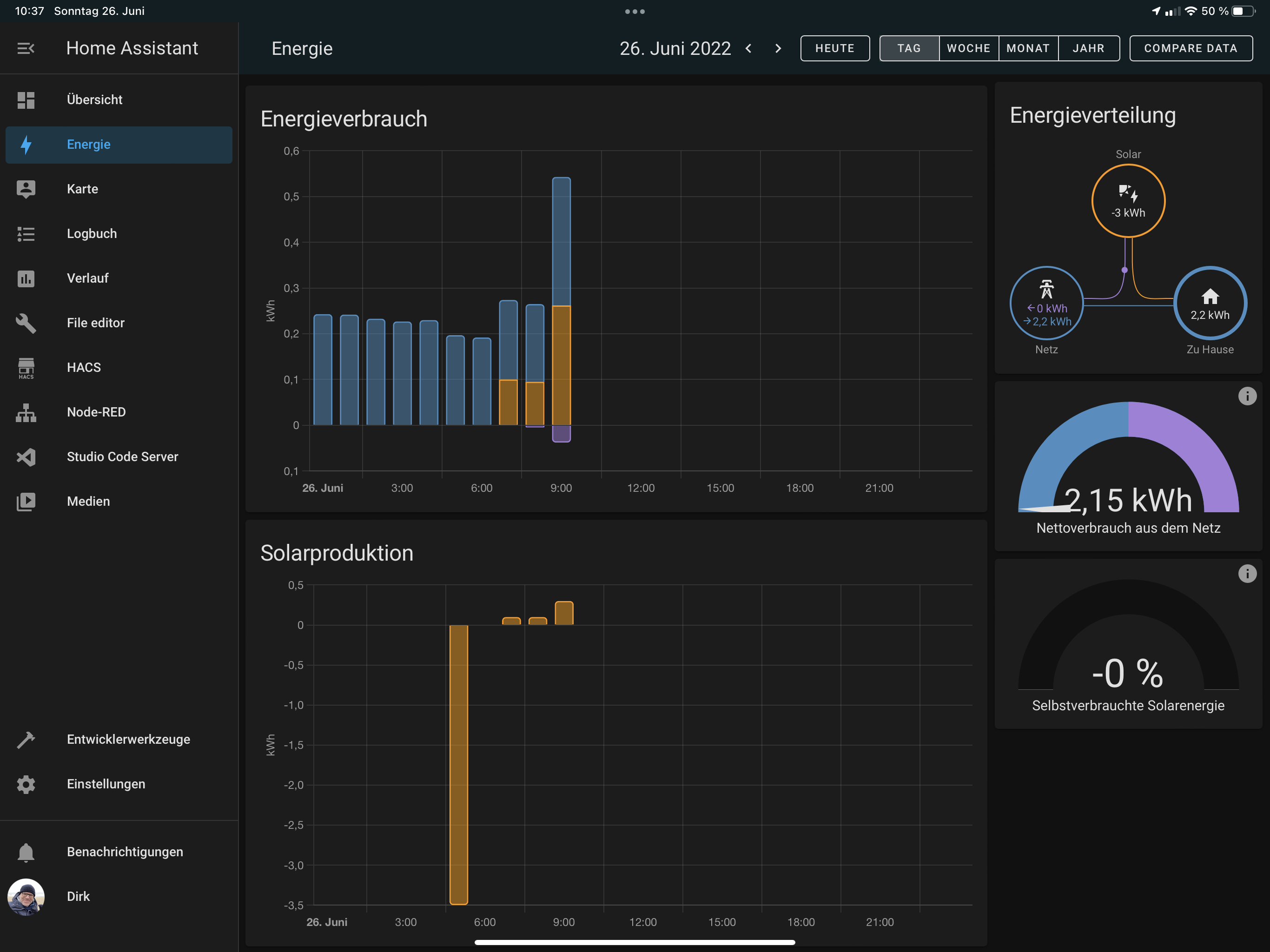The image size is (1270, 952).
Task: Collapse the sidebar with the hamburger menu icon
Action: (26, 48)
